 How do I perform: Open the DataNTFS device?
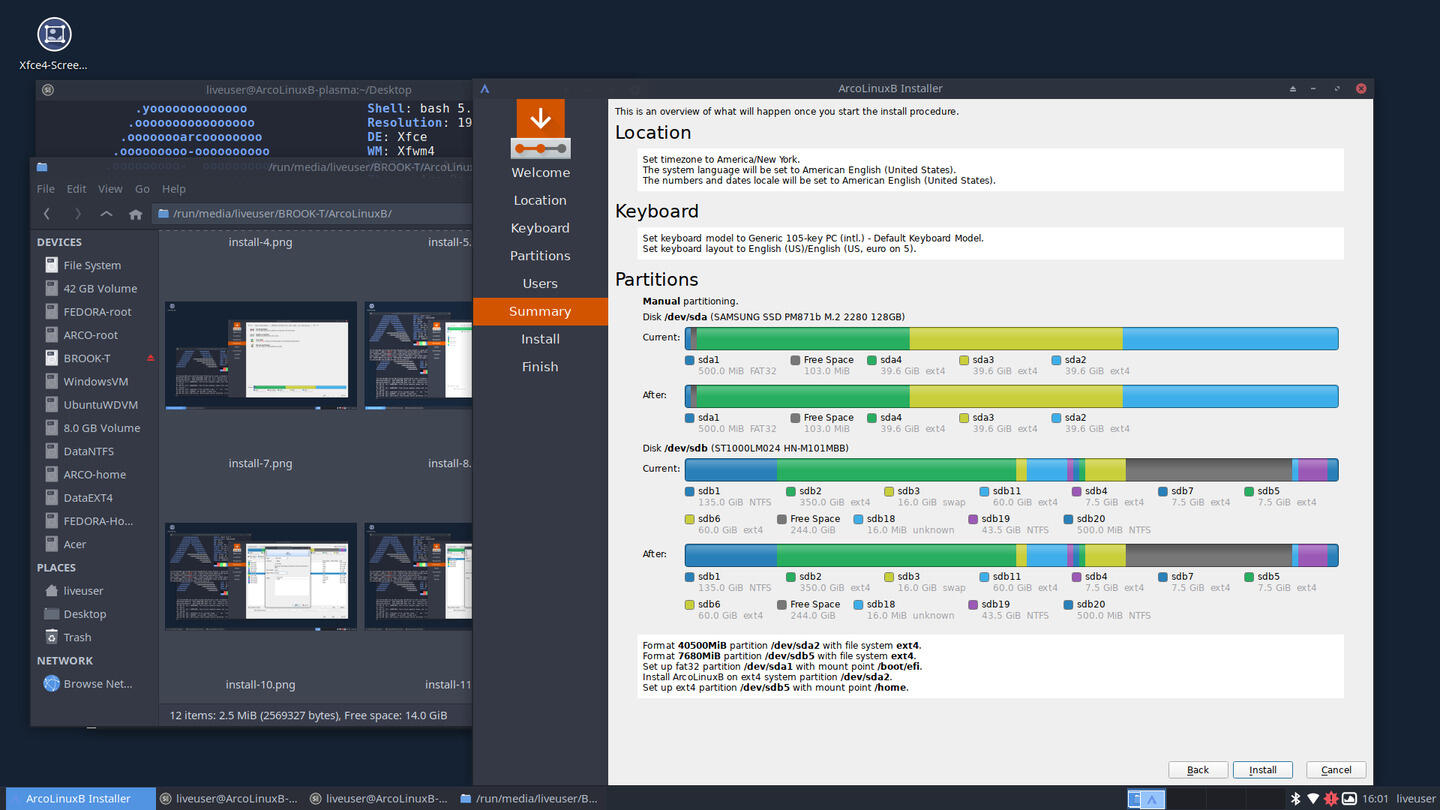tap(92, 451)
